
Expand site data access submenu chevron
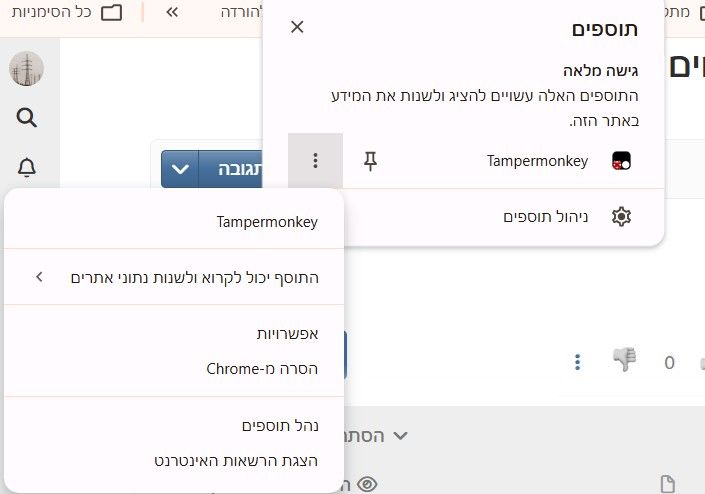point(39,277)
